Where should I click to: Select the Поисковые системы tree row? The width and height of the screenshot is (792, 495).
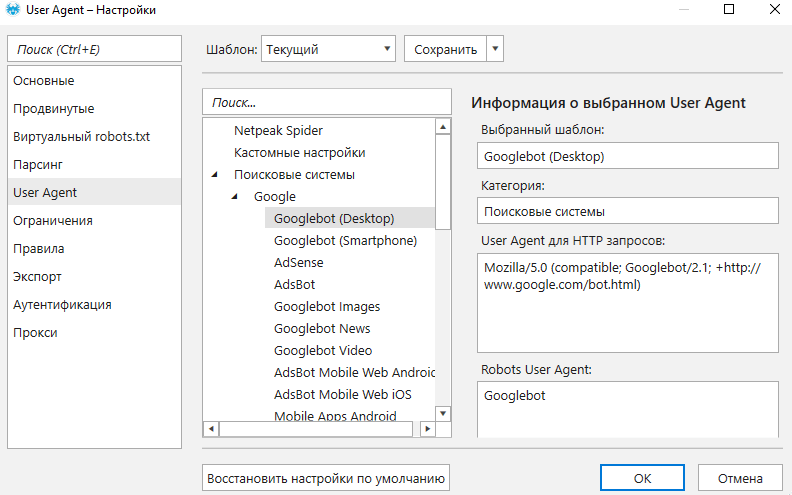(x=294, y=174)
